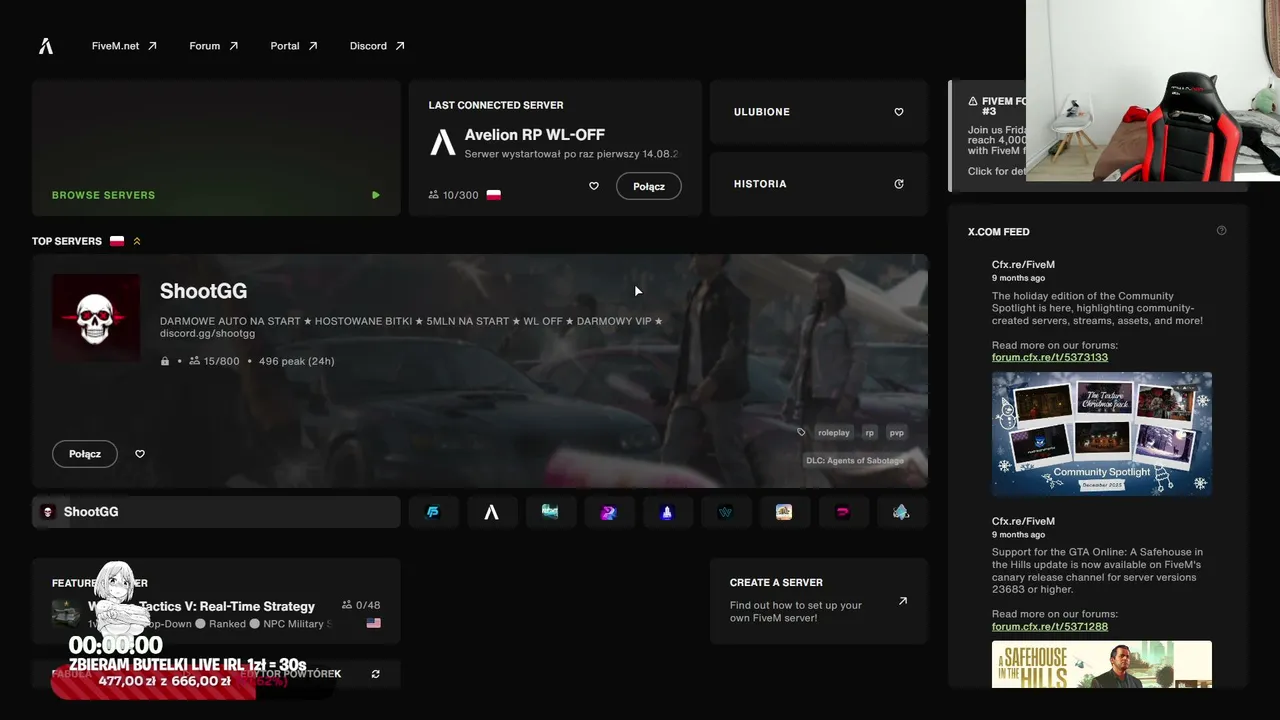Click the first Cfx.re/FiveM post author name
Viewport: 1280px width, 720px height.
coord(1023,265)
